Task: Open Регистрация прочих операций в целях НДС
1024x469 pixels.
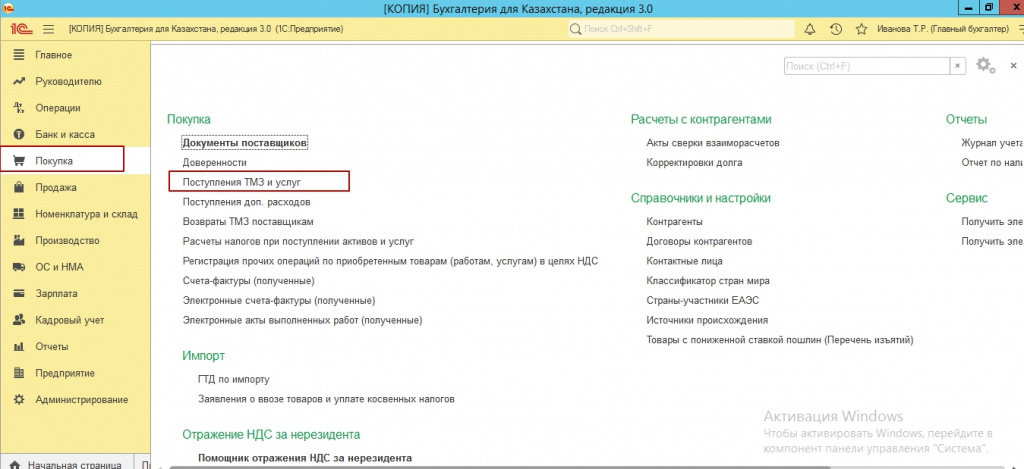Action: [391, 261]
